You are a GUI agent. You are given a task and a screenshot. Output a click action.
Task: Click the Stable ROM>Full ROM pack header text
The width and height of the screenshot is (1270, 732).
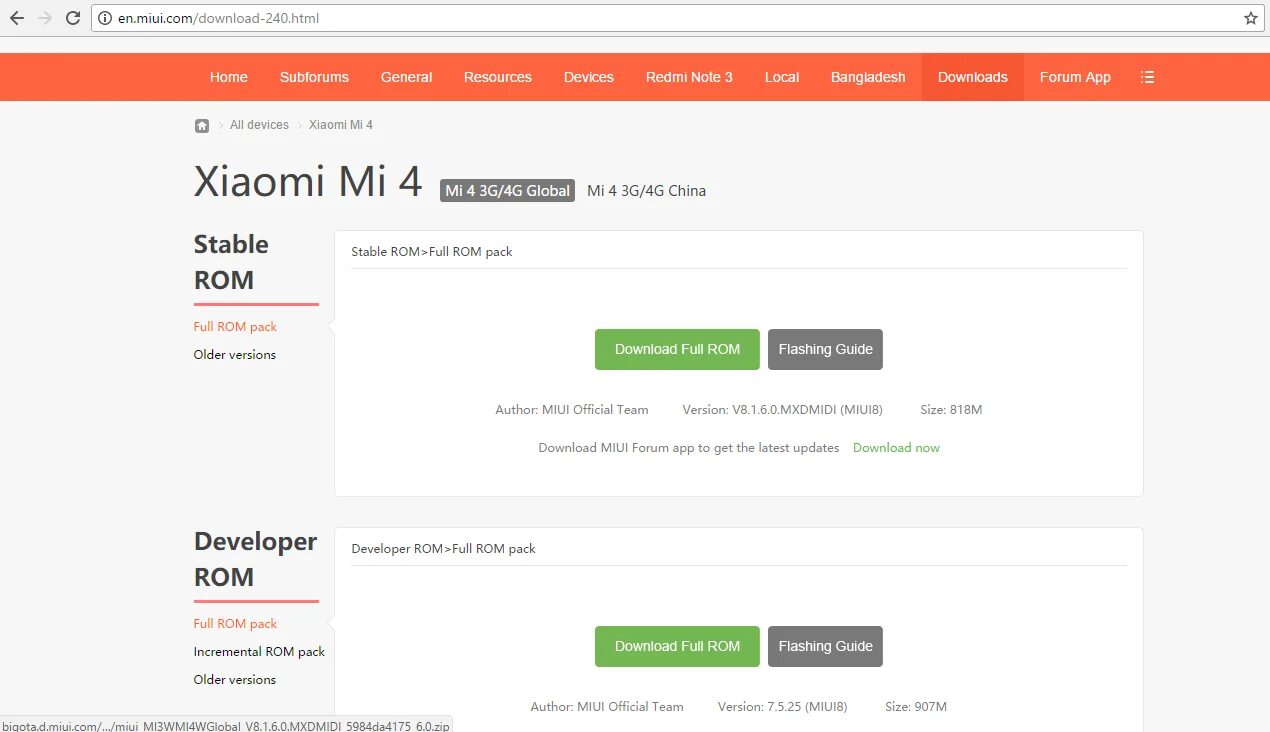click(x=432, y=252)
